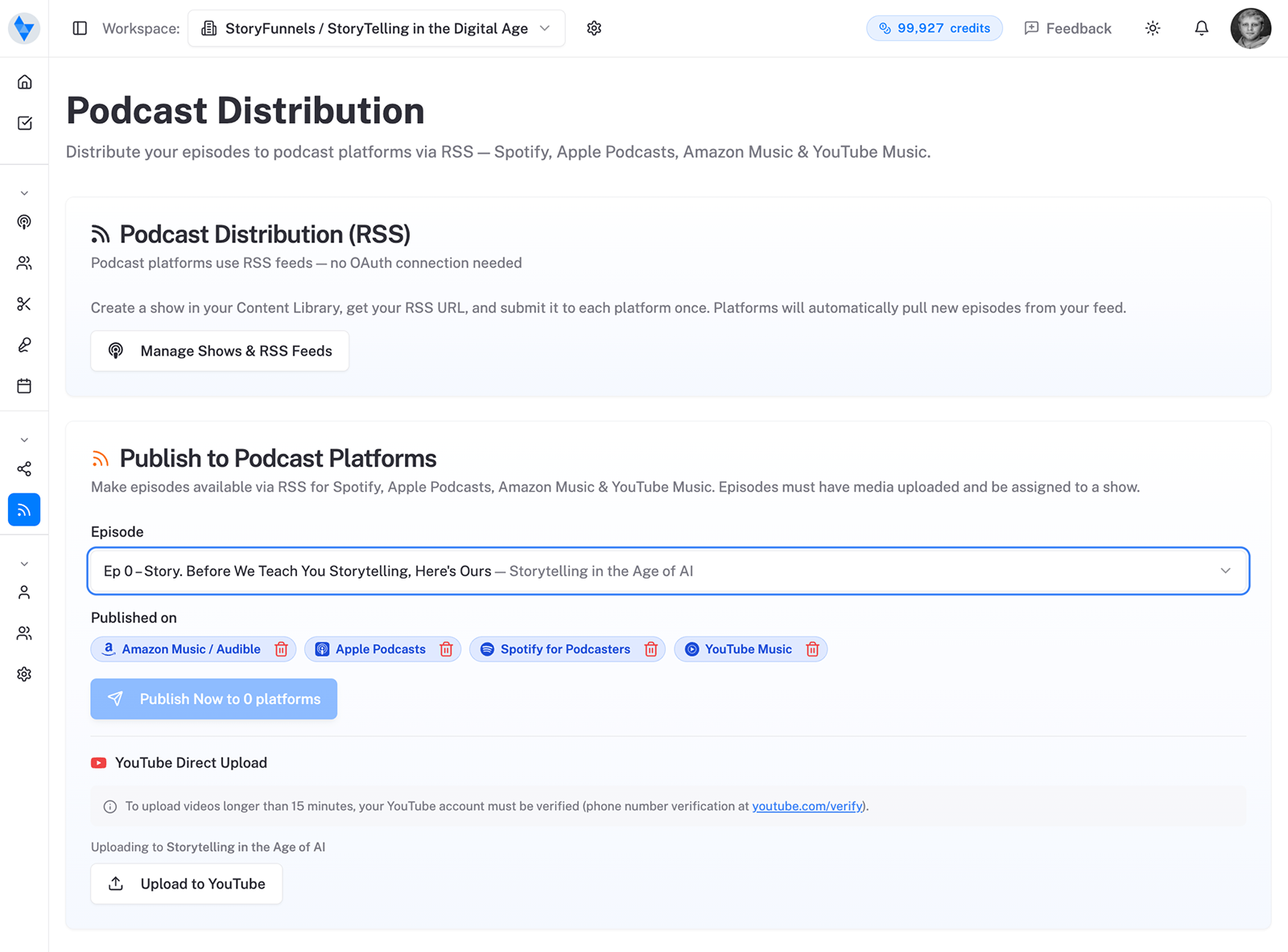
Task: Open the youtube.com/verify link
Action: click(807, 806)
